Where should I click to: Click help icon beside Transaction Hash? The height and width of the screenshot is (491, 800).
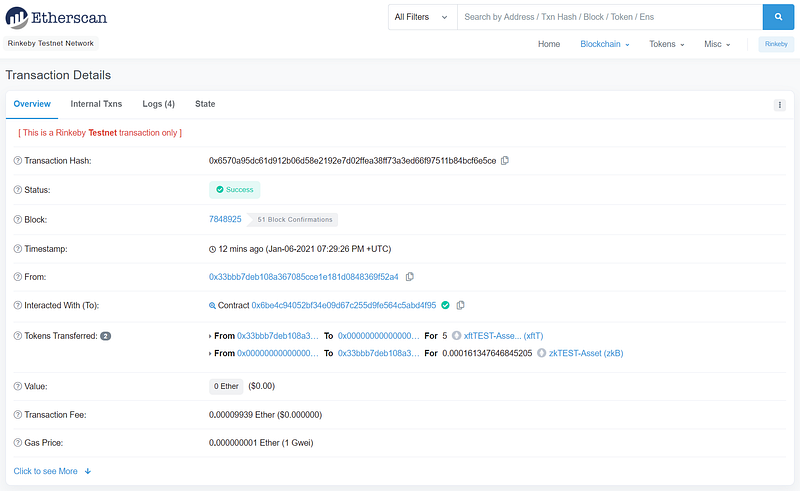(17, 161)
